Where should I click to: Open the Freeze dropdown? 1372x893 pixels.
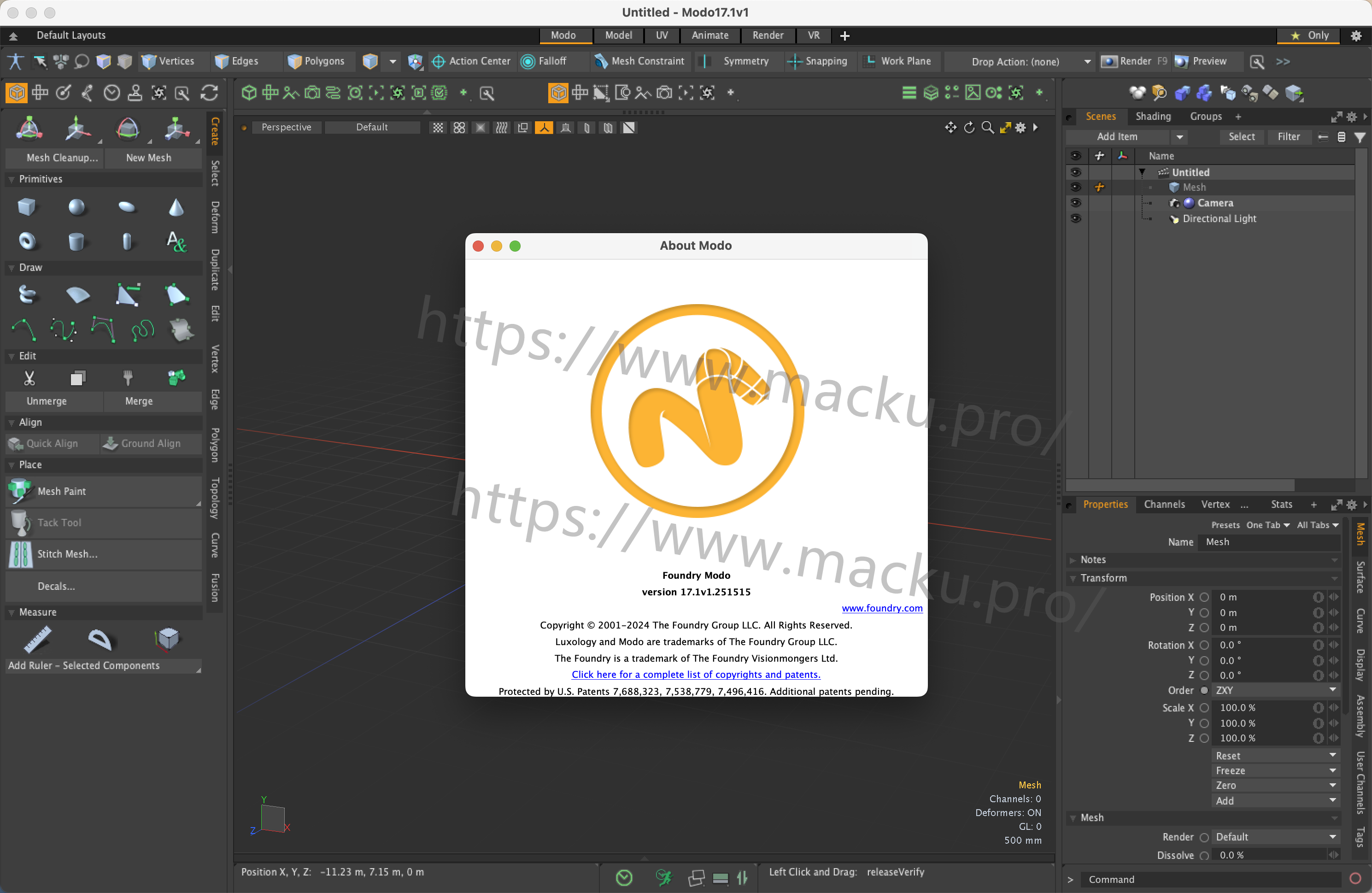point(1276,770)
